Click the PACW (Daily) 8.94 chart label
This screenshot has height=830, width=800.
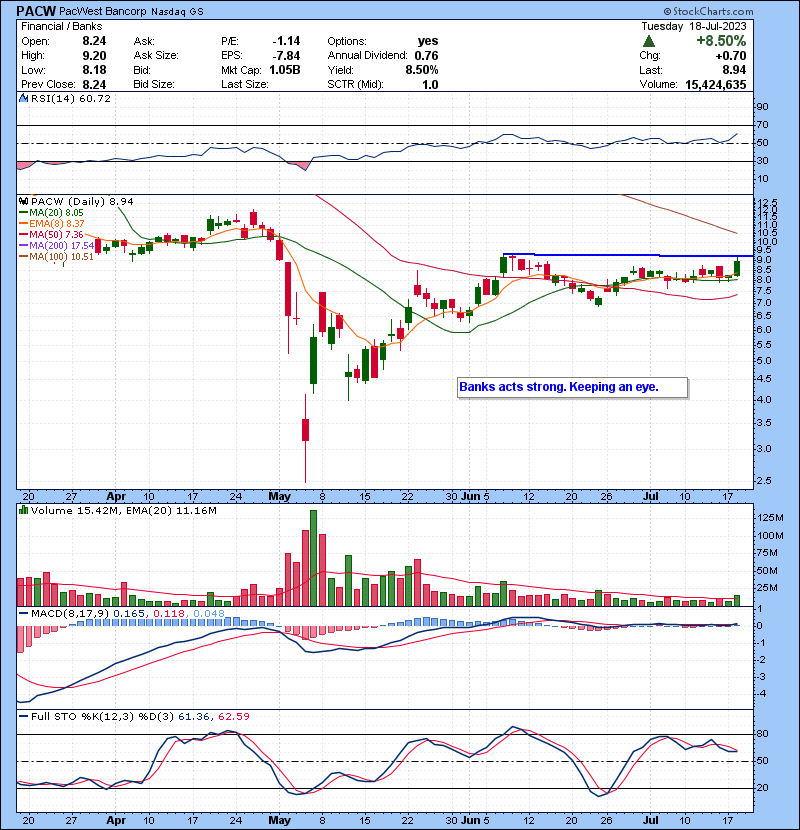82,202
